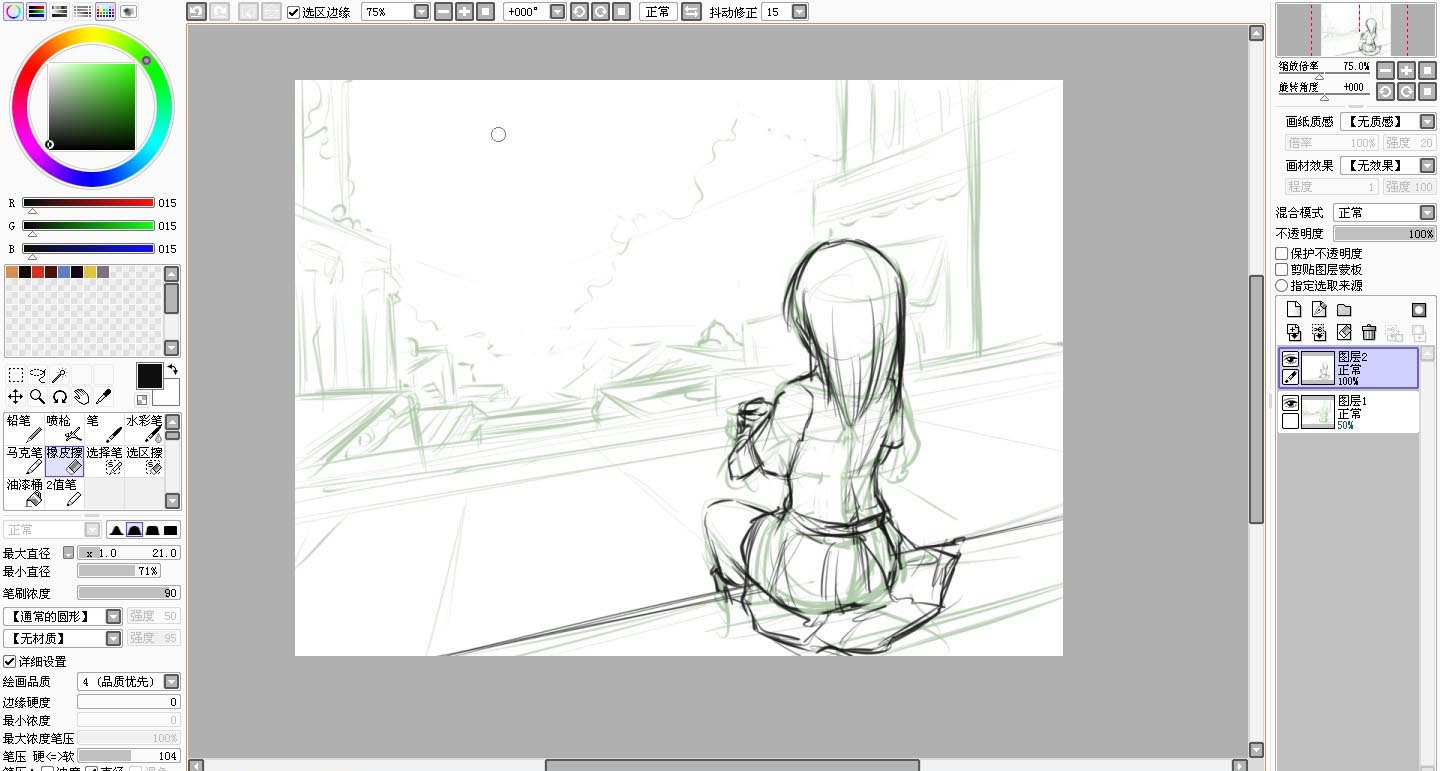Screen dimensions: 1440x771
Task: Toggle the 详细设置 checkbox
Action: click(x=9, y=662)
